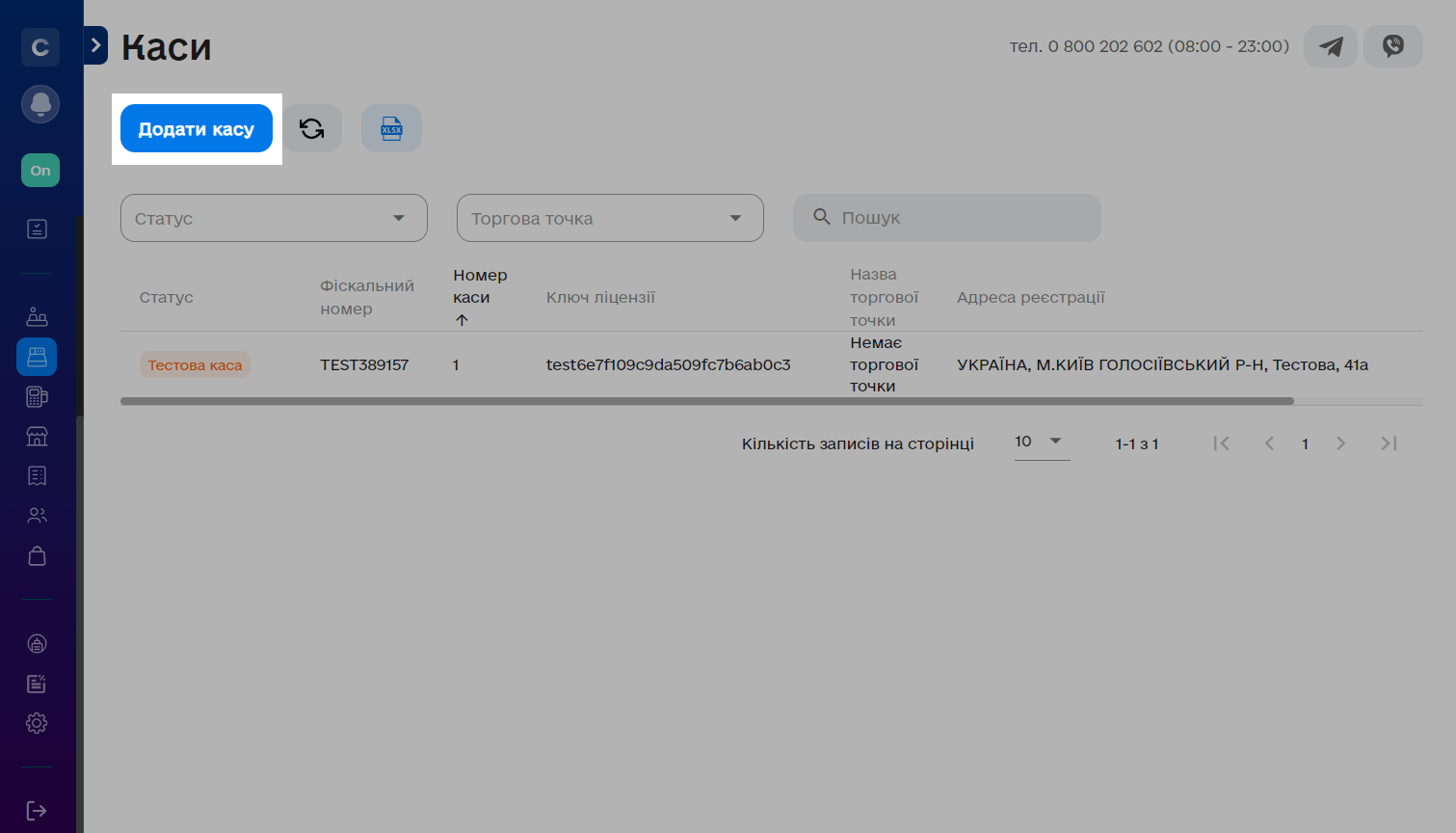
Task: Sort by the Номер каси column header
Action: coord(479,286)
